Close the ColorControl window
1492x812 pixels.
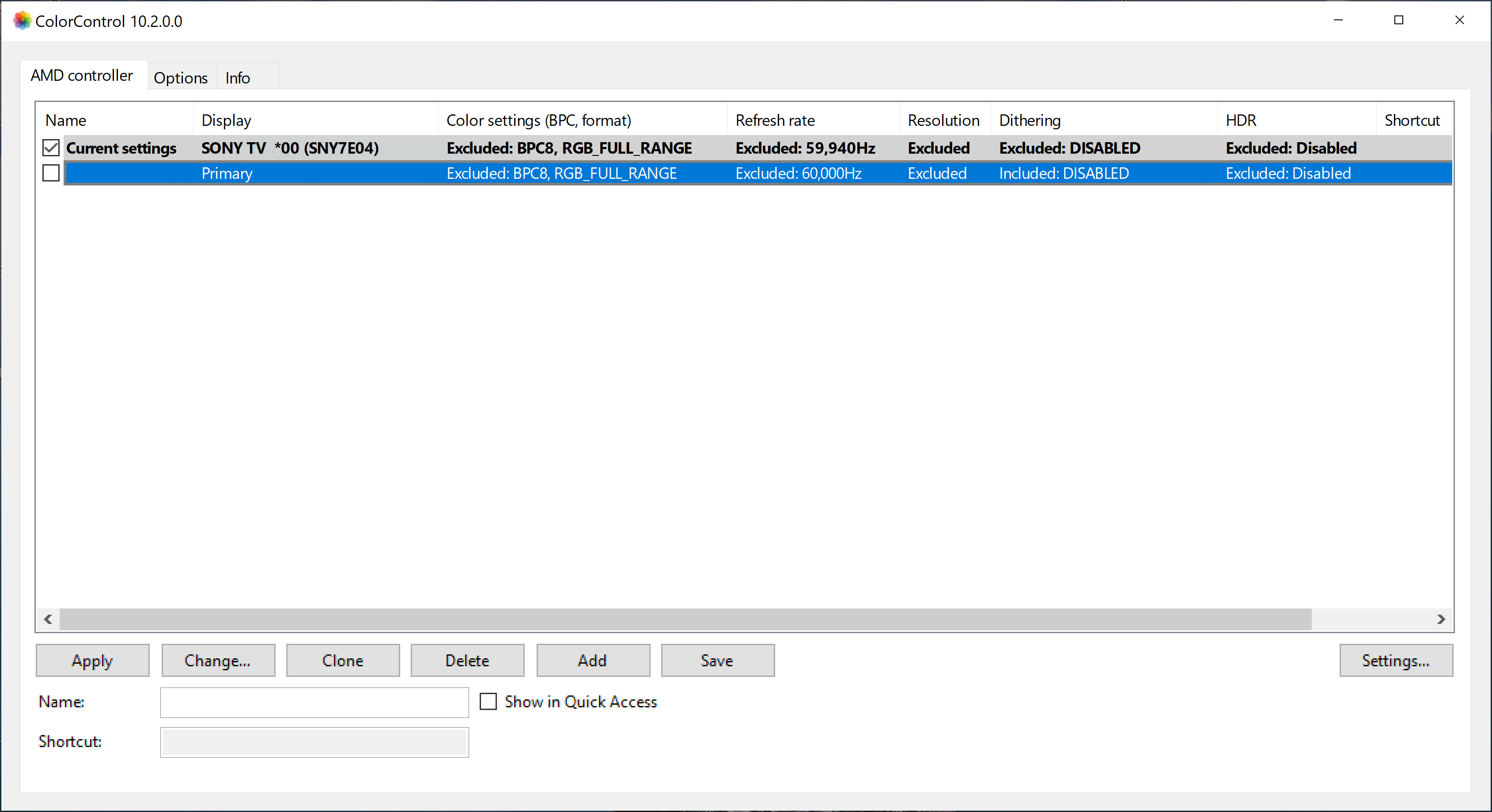[x=1459, y=20]
